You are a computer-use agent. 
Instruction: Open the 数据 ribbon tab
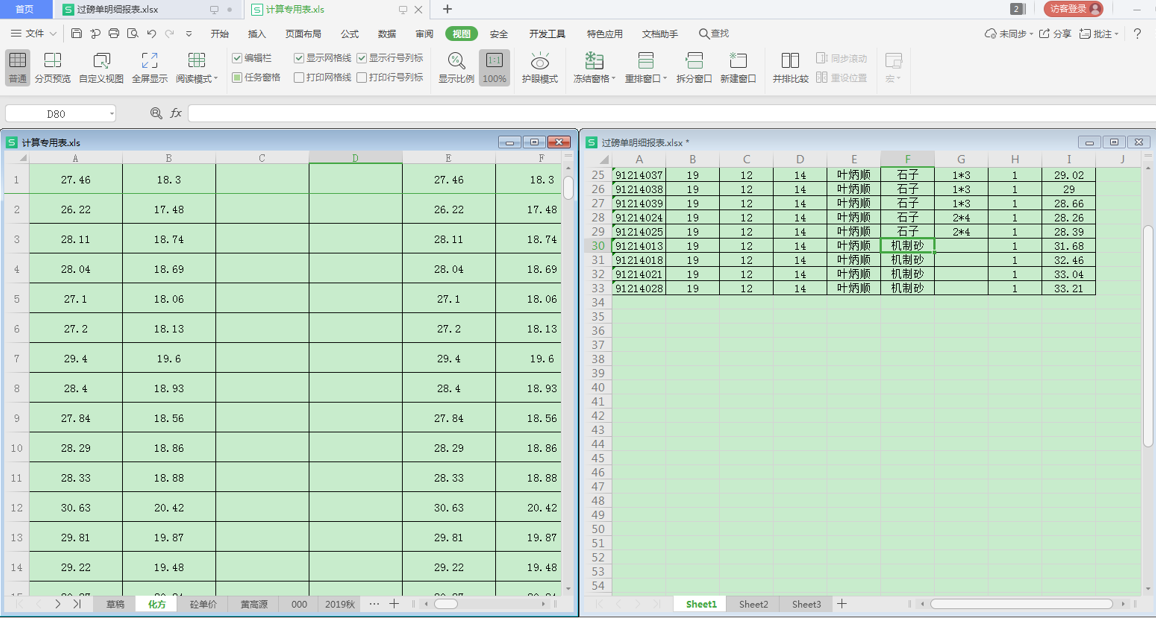(x=387, y=33)
